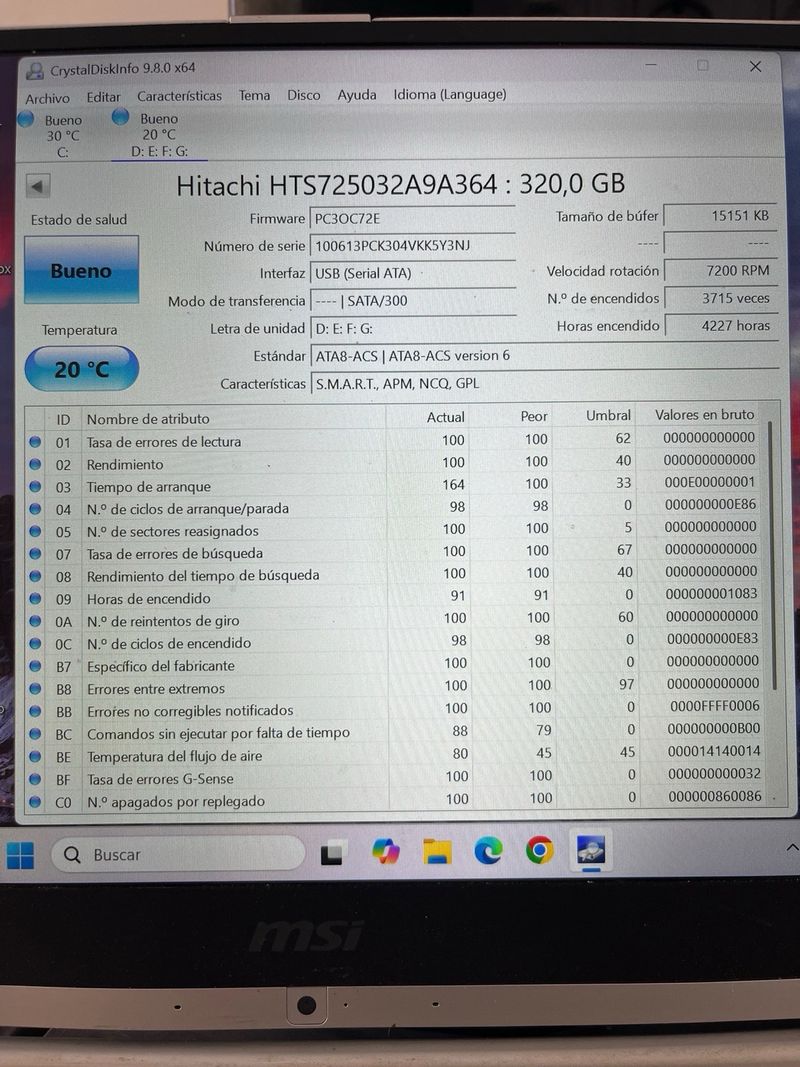800x1067 pixels.
Task: Click the CrystalDiskInfo taskbar icon
Action: click(x=590, y=849)
